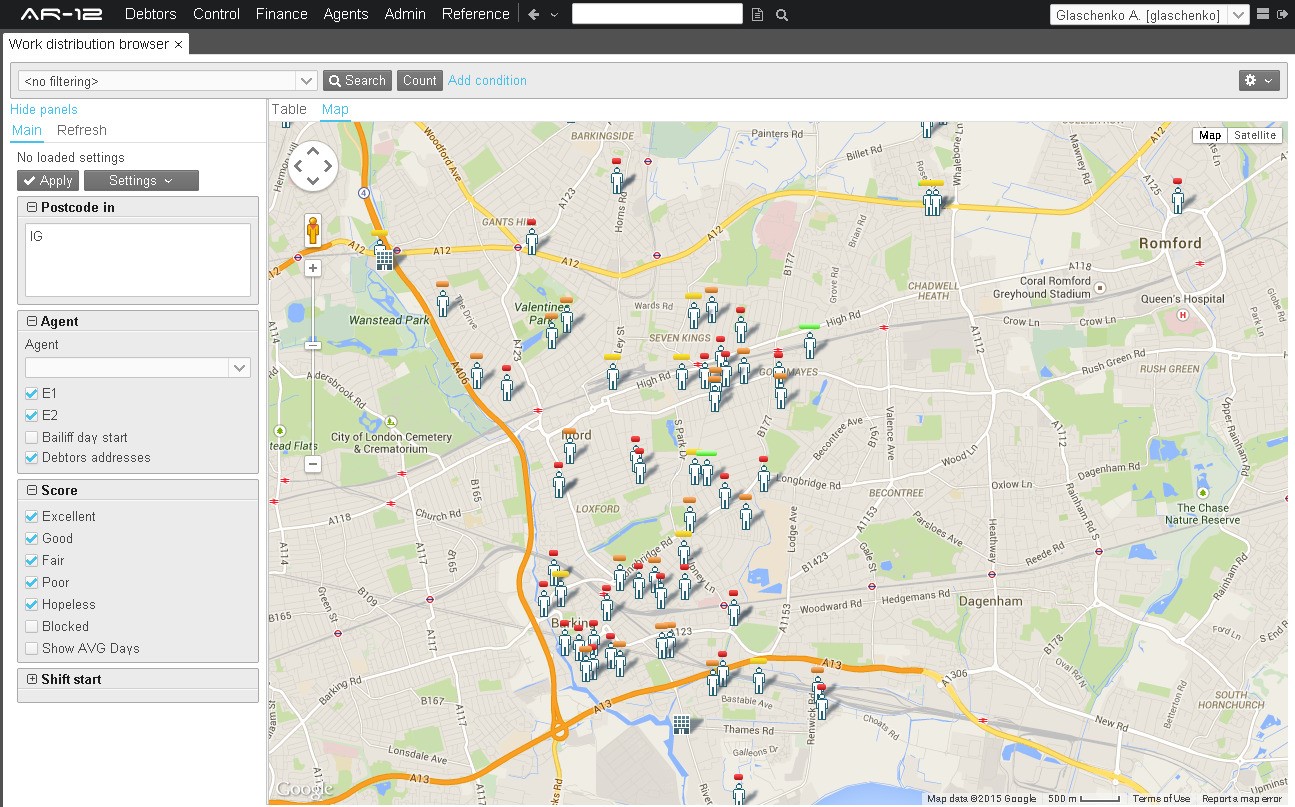Image resolution: width=1295 pixels, height=807 pixels.
Task: Select the red-bar marker left of Longbridge Rd label
Action: [x=764, y=476]
